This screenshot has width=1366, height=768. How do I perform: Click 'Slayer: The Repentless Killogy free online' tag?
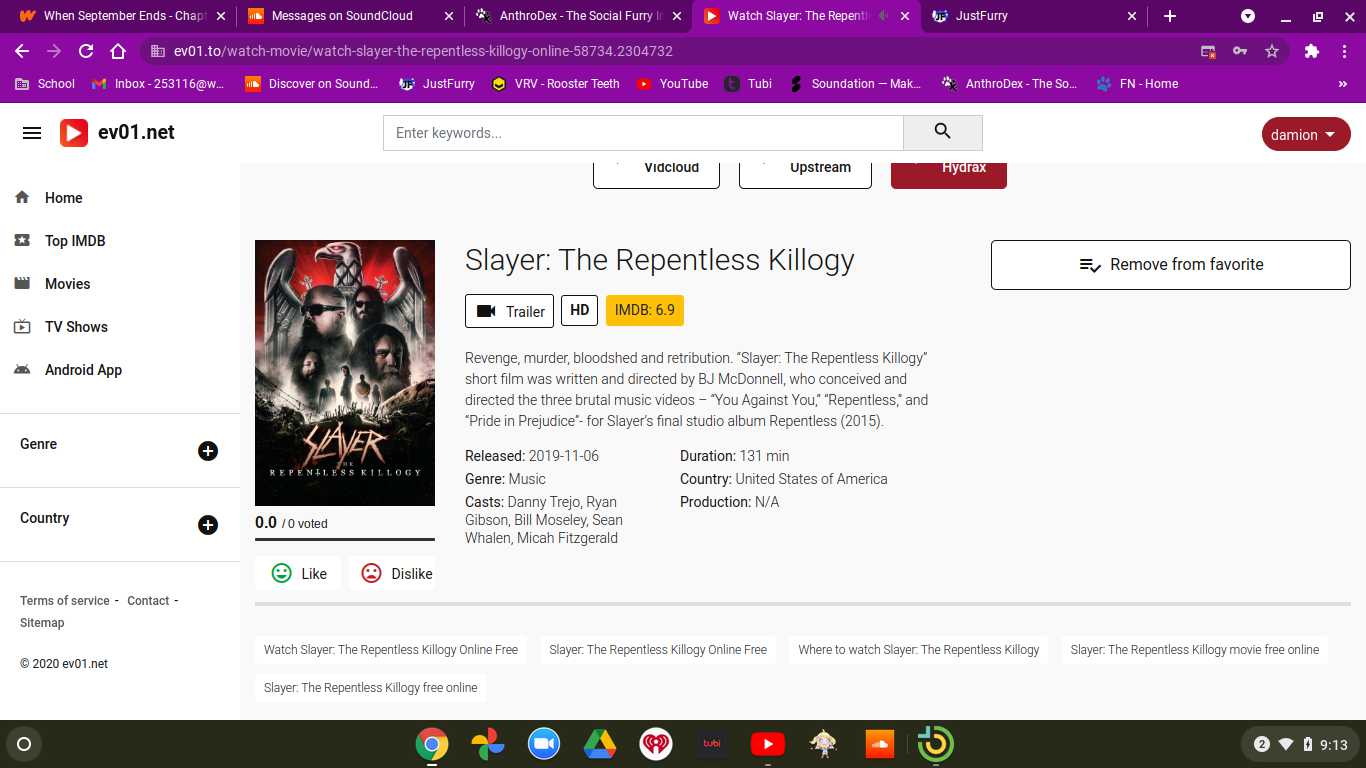pos(371,688)
